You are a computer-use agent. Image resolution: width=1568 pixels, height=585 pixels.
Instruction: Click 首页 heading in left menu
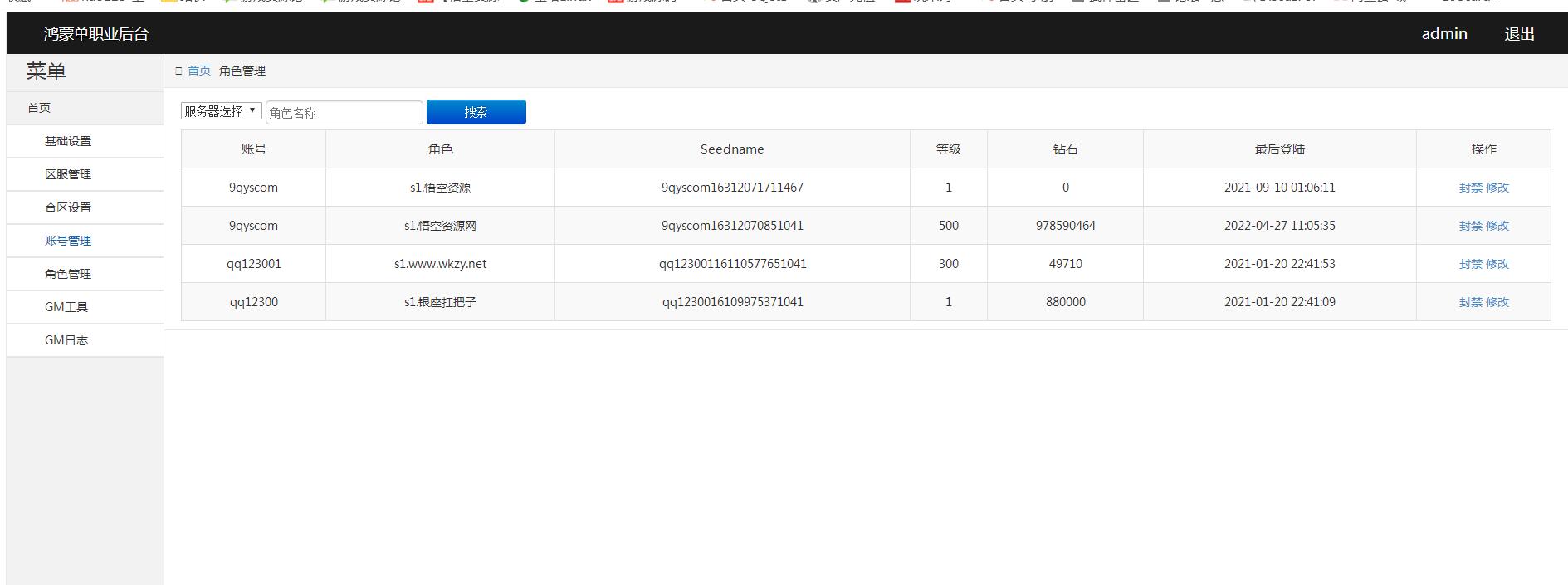click(39, 108)
